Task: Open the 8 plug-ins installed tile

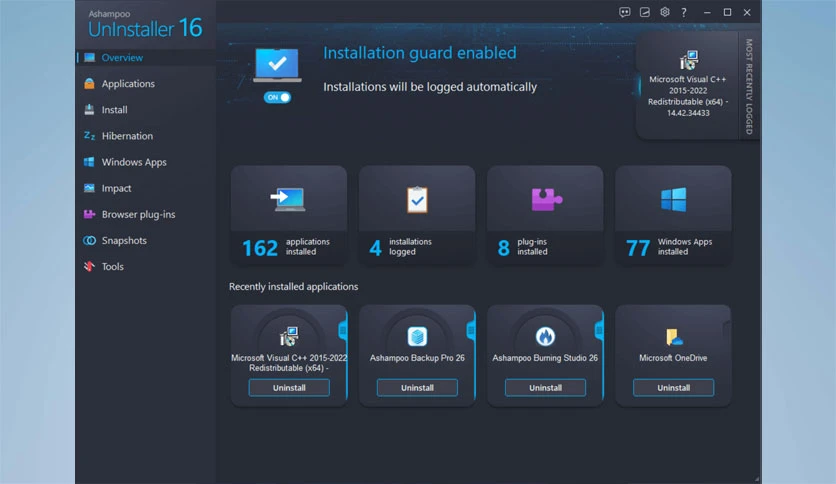Action: coord(545,215)
